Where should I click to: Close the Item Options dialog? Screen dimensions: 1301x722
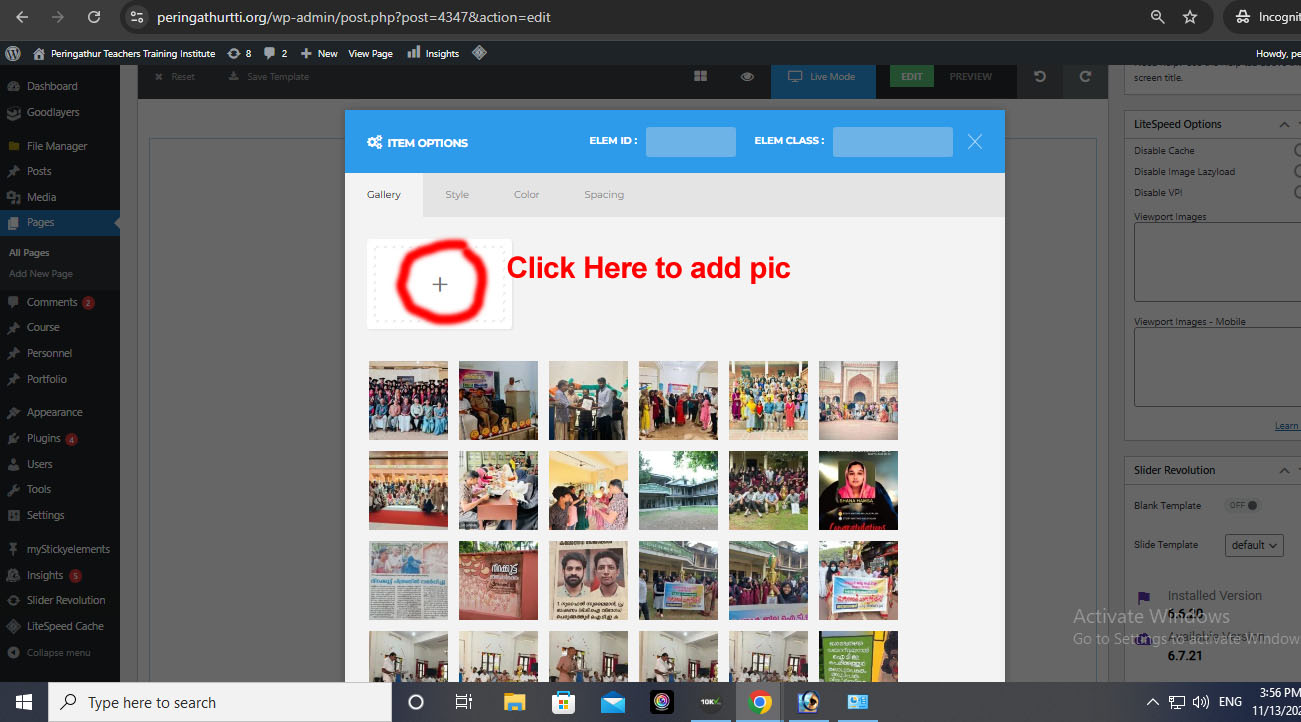pyautogui.click(x=975, y=142)
